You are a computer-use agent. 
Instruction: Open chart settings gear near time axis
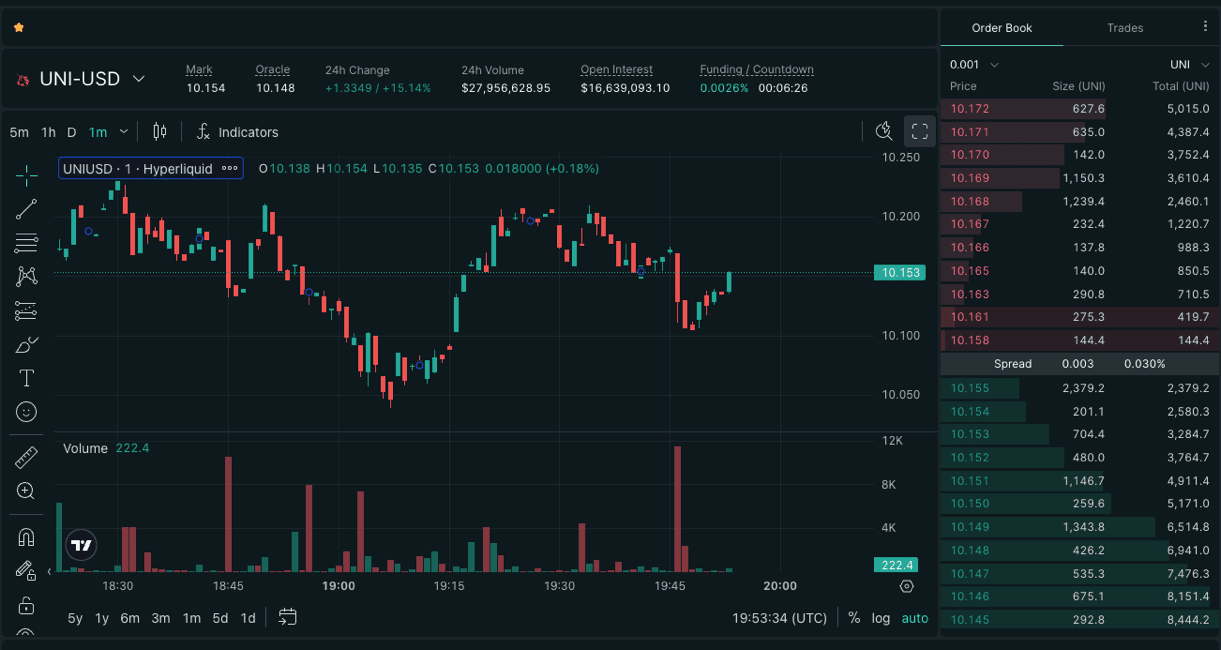(907, 586)
